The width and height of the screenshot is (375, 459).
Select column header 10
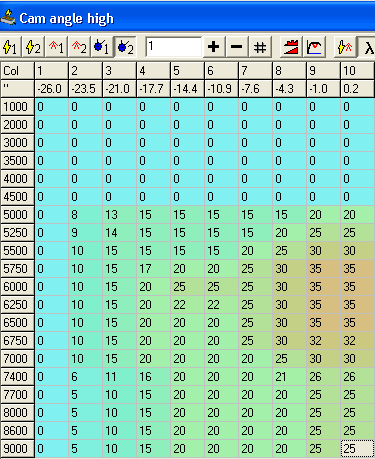click(x=357, y=71)
